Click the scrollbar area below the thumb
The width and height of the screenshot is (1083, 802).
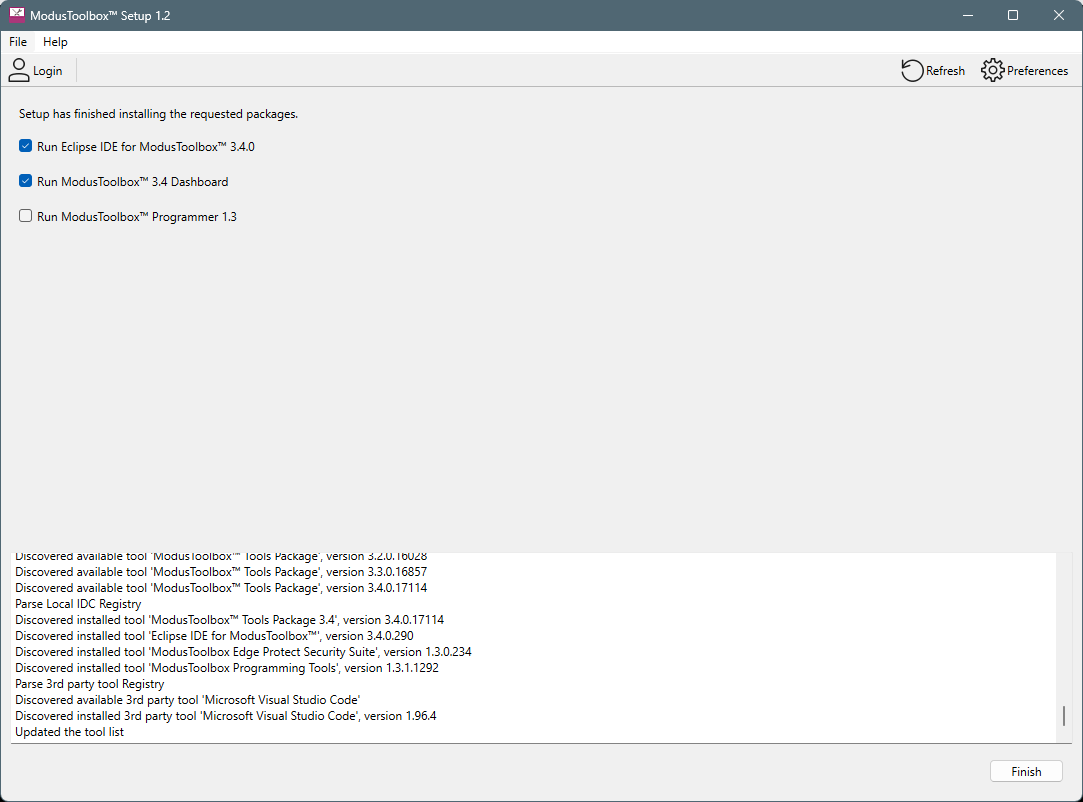click(x=1062, y=738)
